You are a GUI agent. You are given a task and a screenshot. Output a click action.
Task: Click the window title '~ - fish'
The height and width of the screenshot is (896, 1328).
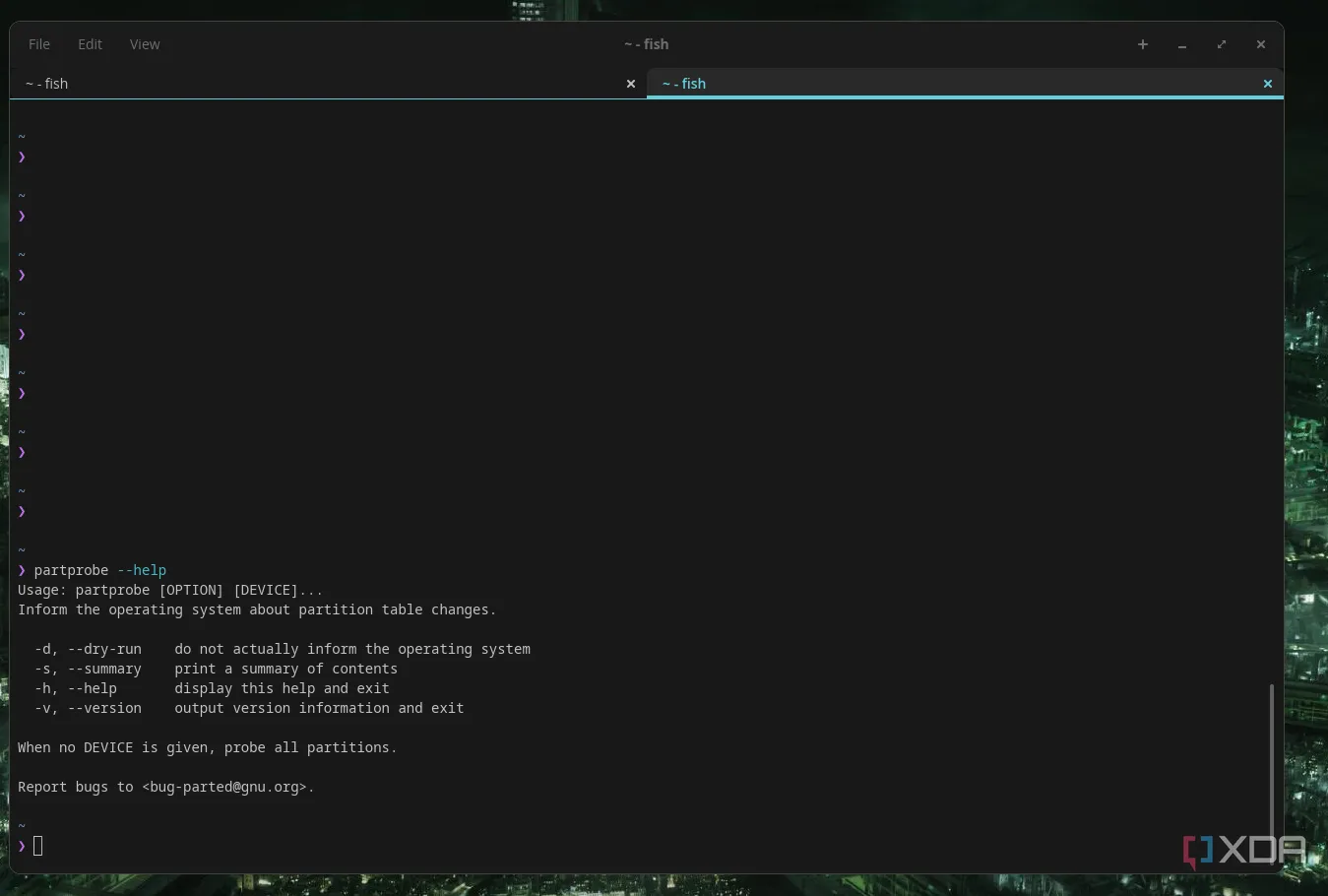(x=647, y=44)
